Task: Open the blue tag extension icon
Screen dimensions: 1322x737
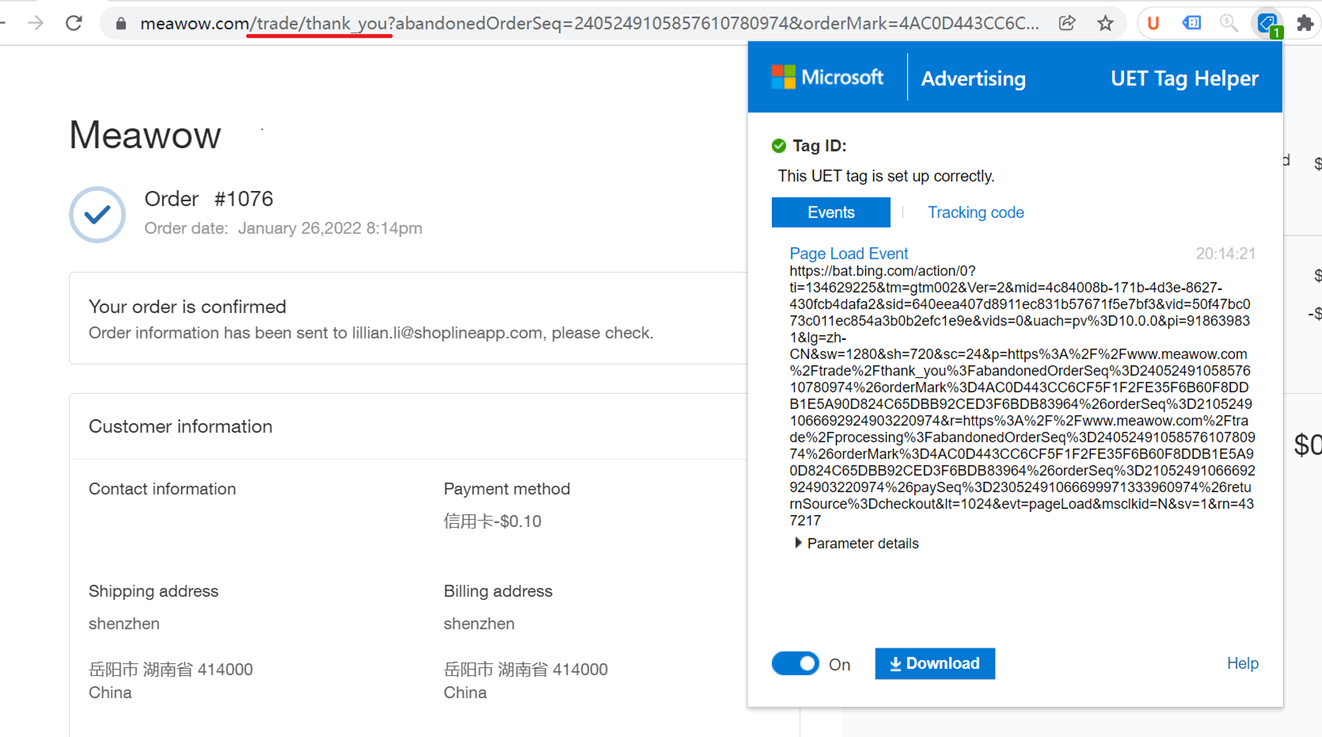Action: [x=1191, y=23]
